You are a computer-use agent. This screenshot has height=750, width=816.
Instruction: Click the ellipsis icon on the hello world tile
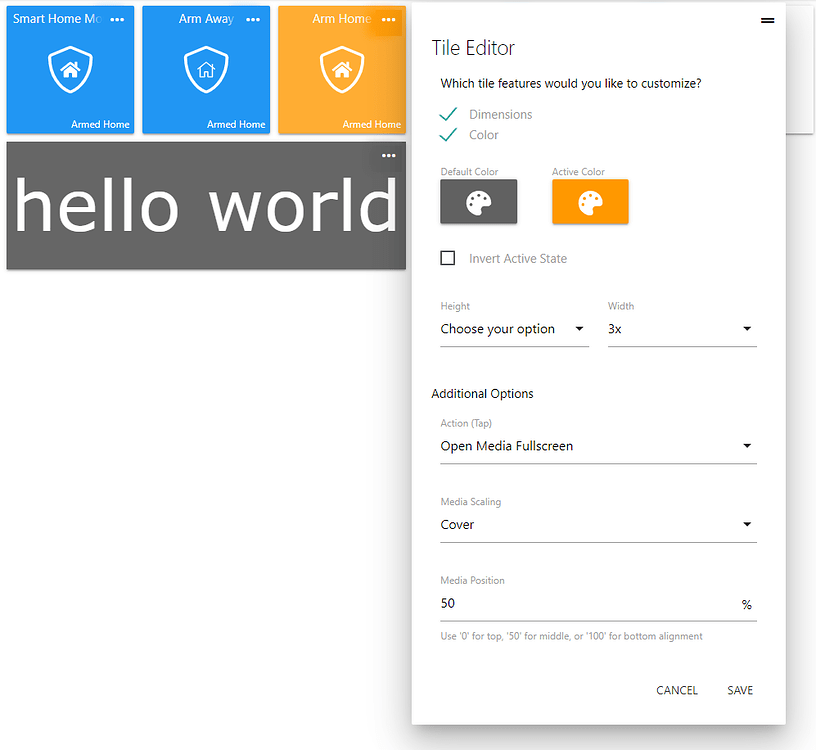(x=389, y=155)
